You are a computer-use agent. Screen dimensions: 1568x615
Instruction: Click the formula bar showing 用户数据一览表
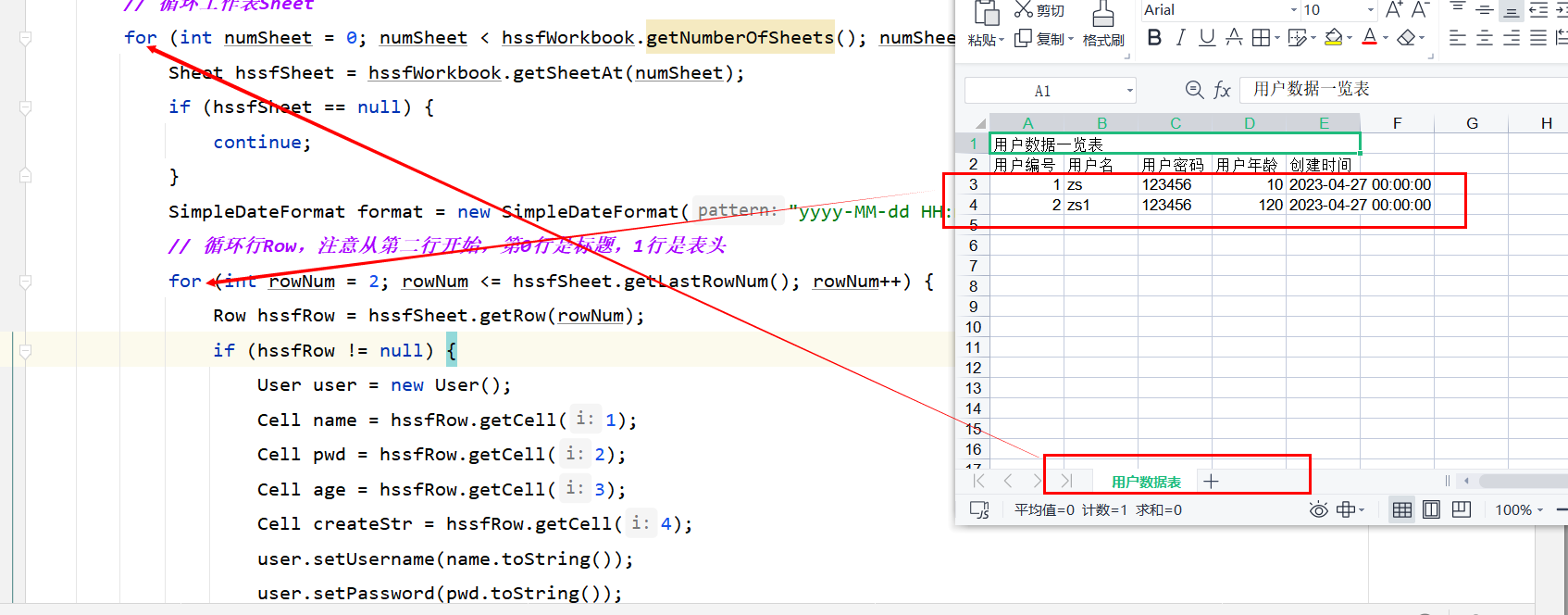tap(1403, 89)
